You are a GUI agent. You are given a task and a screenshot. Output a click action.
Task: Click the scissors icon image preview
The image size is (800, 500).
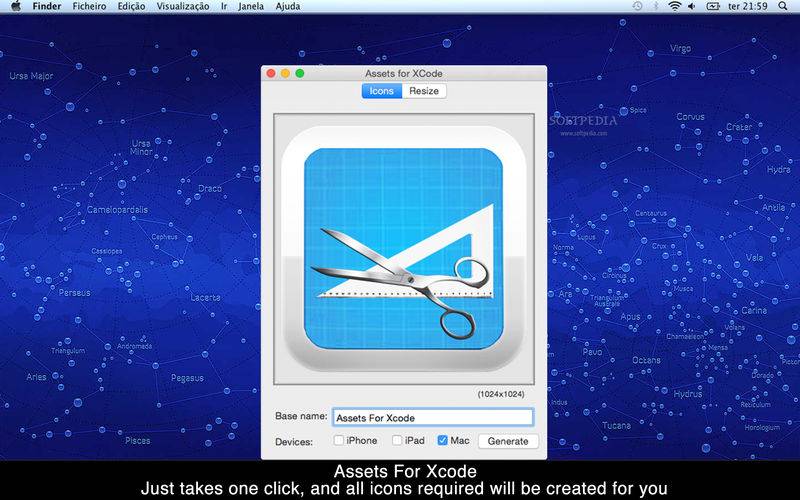coord(404,248)
